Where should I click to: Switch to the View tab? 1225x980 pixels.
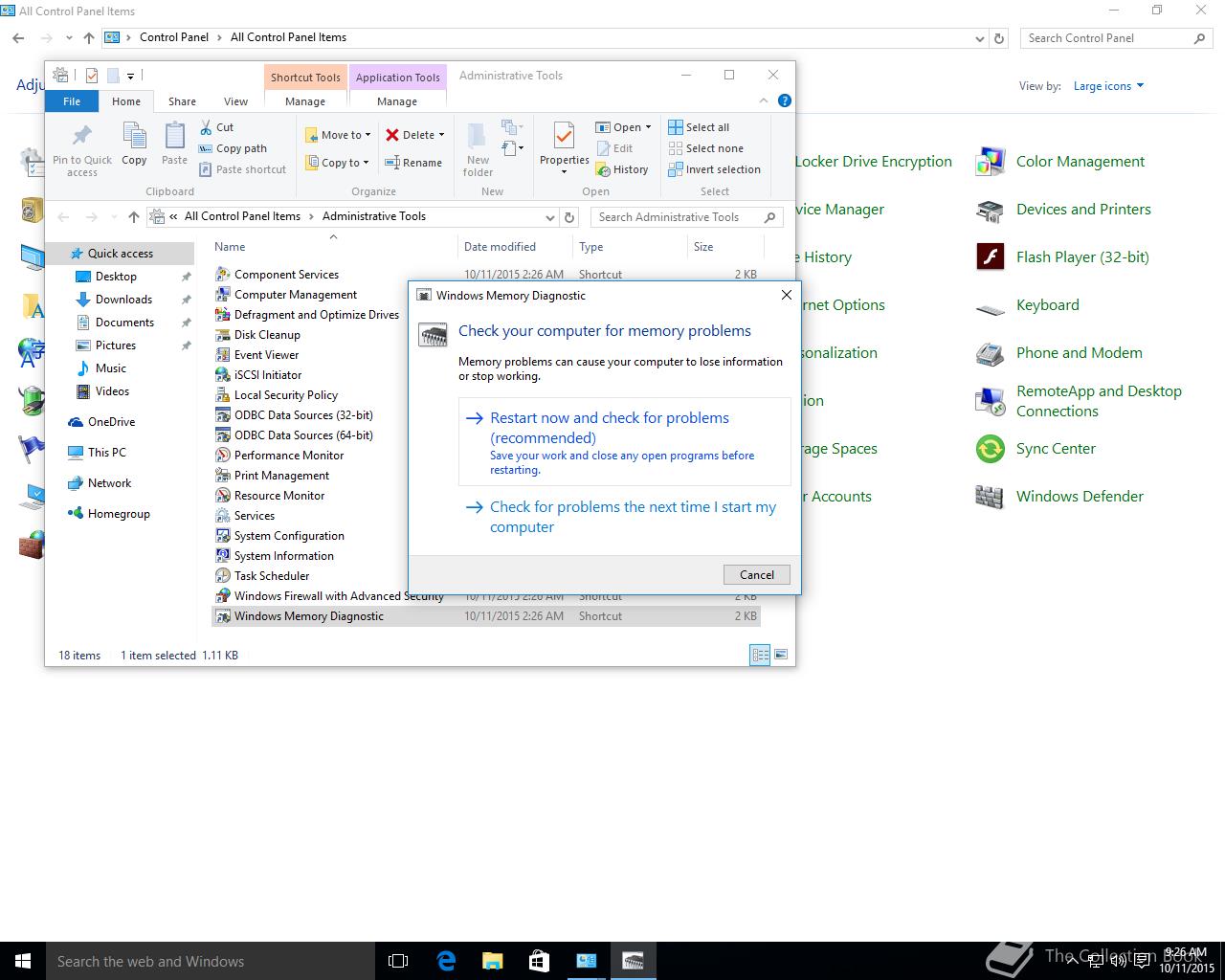tap(235, 101)
